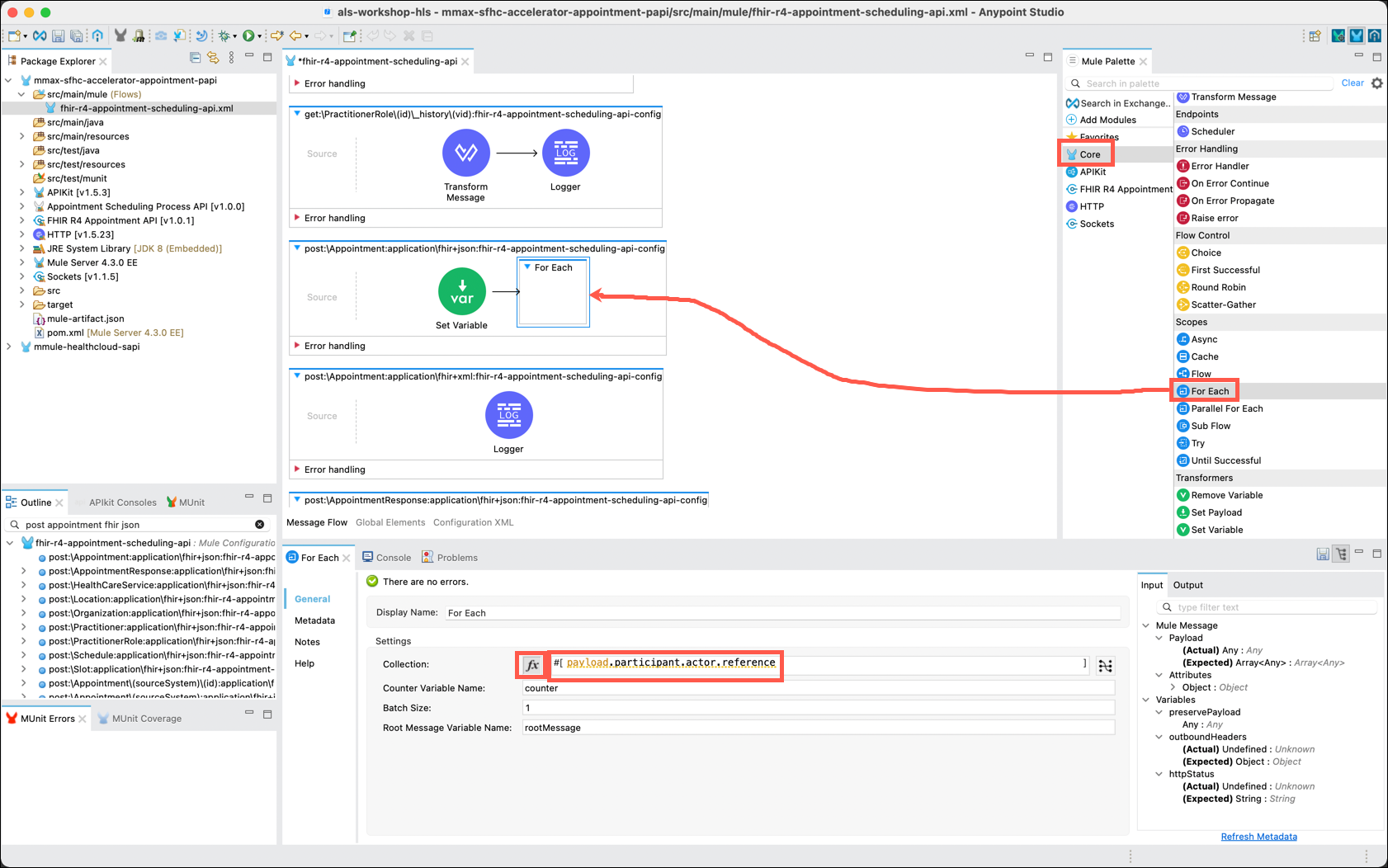
Task: Switch to Output metadata tab
Action: pos(1188,585)
